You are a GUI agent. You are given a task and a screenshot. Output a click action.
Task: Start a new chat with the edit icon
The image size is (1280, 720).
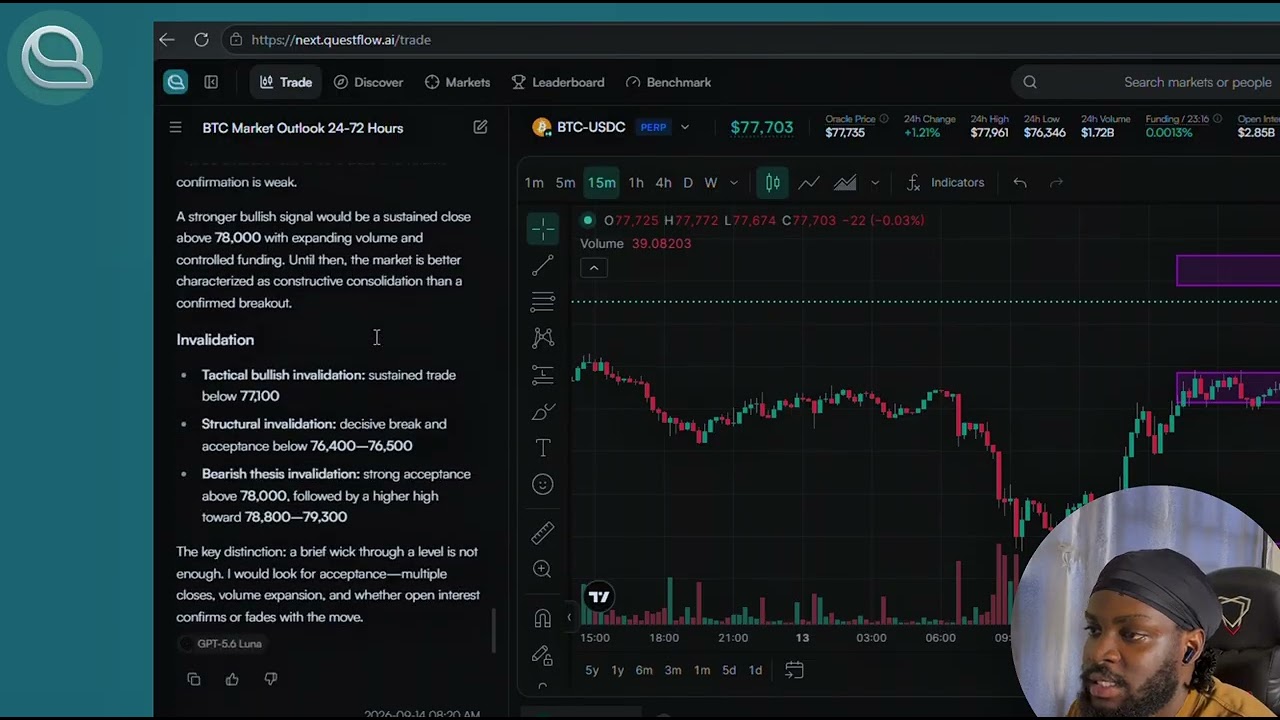[x=480, y=128]
